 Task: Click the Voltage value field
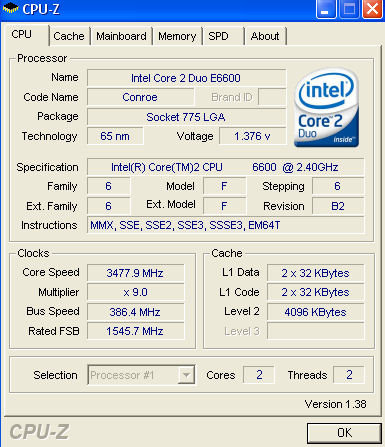click(x=252, y=136)
